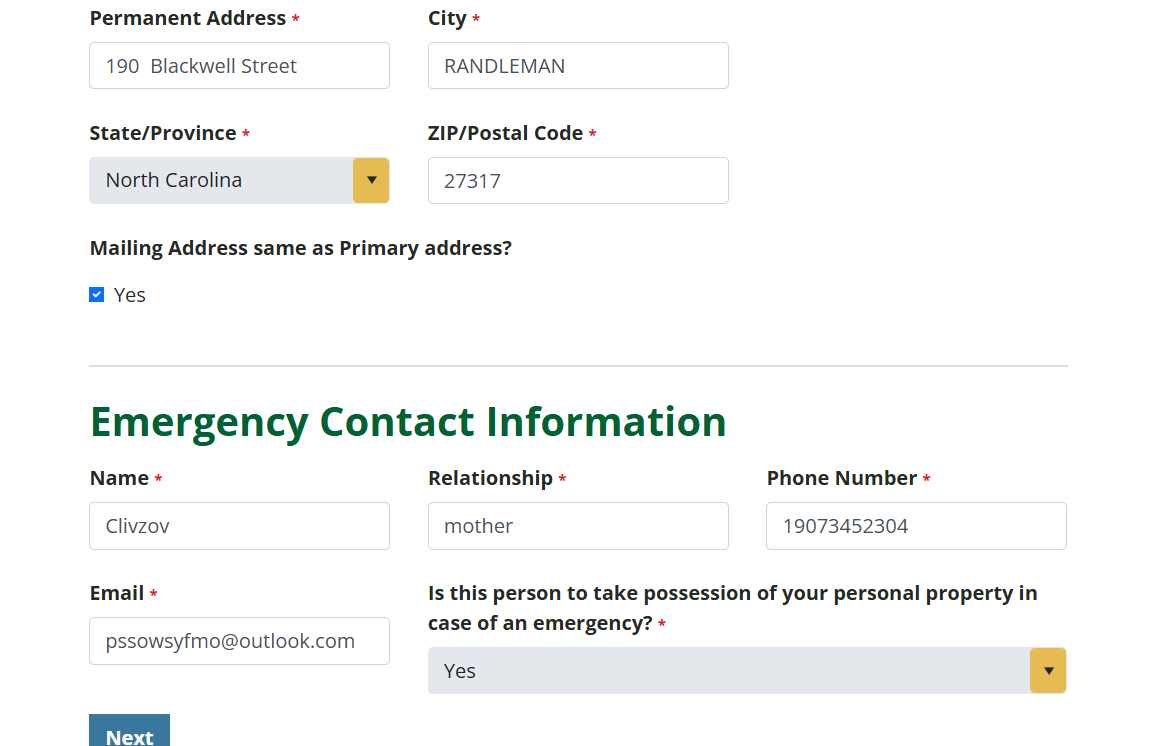Click the State/Province dropdown arrow
Screen dimensions: 1159x746
click(371, 180)
